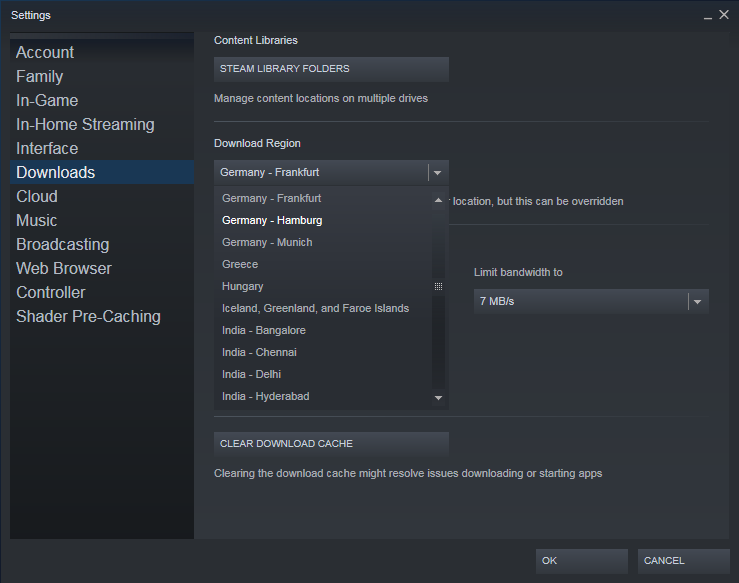The width and height of the screenshot is (739, 583).
Task: Minimize the Settings window
Action: point(707,16)
